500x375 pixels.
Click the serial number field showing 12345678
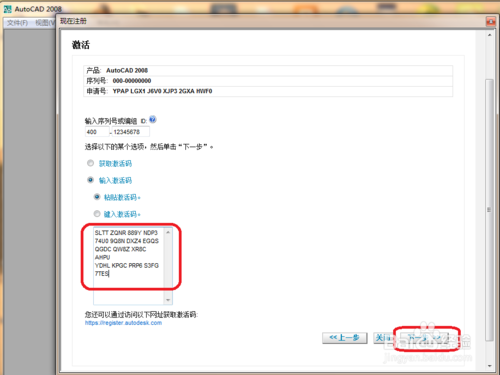point(131,132)
